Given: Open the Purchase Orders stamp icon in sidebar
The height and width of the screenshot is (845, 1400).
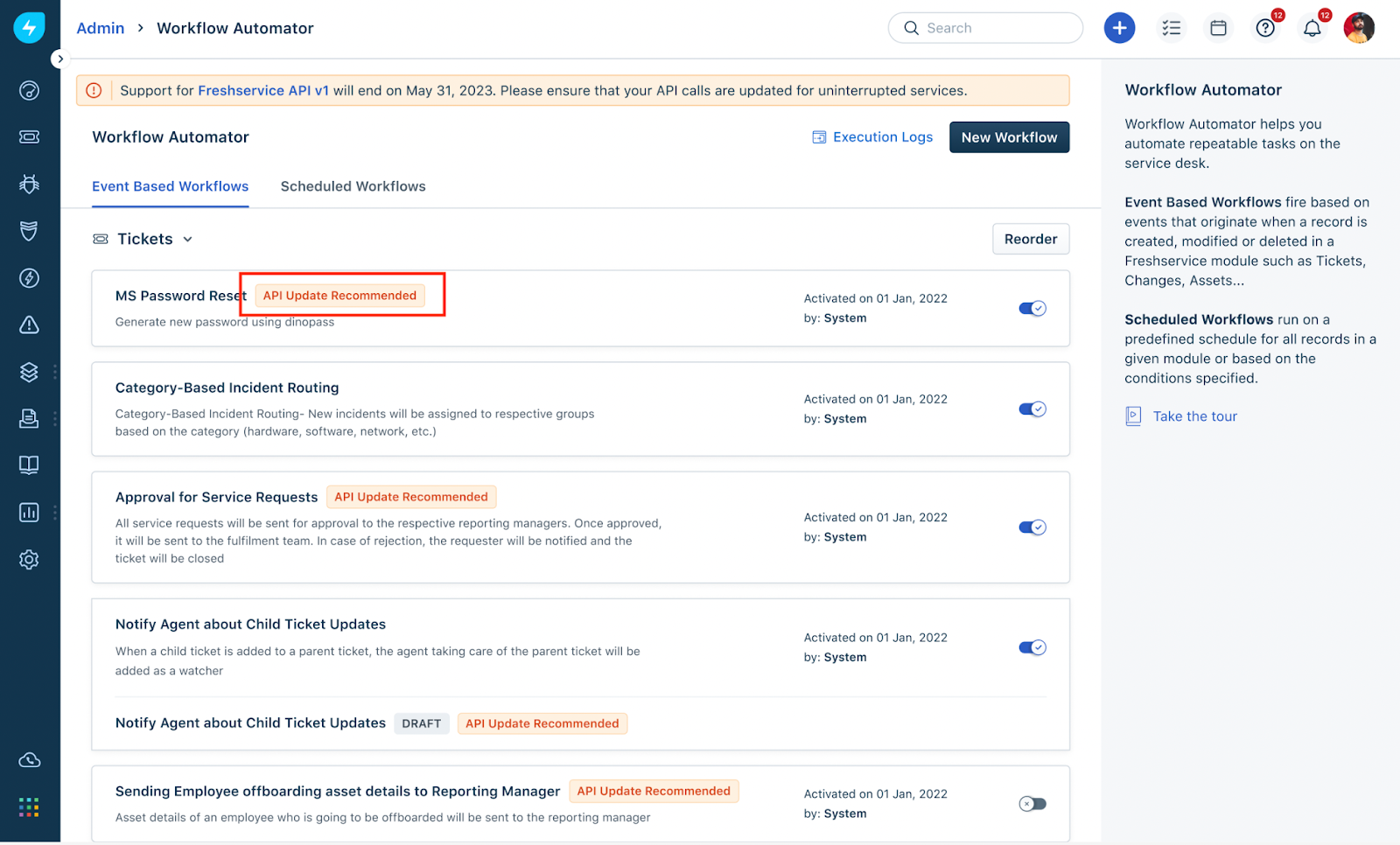Looking at the screenshot, I should [29, 418].
